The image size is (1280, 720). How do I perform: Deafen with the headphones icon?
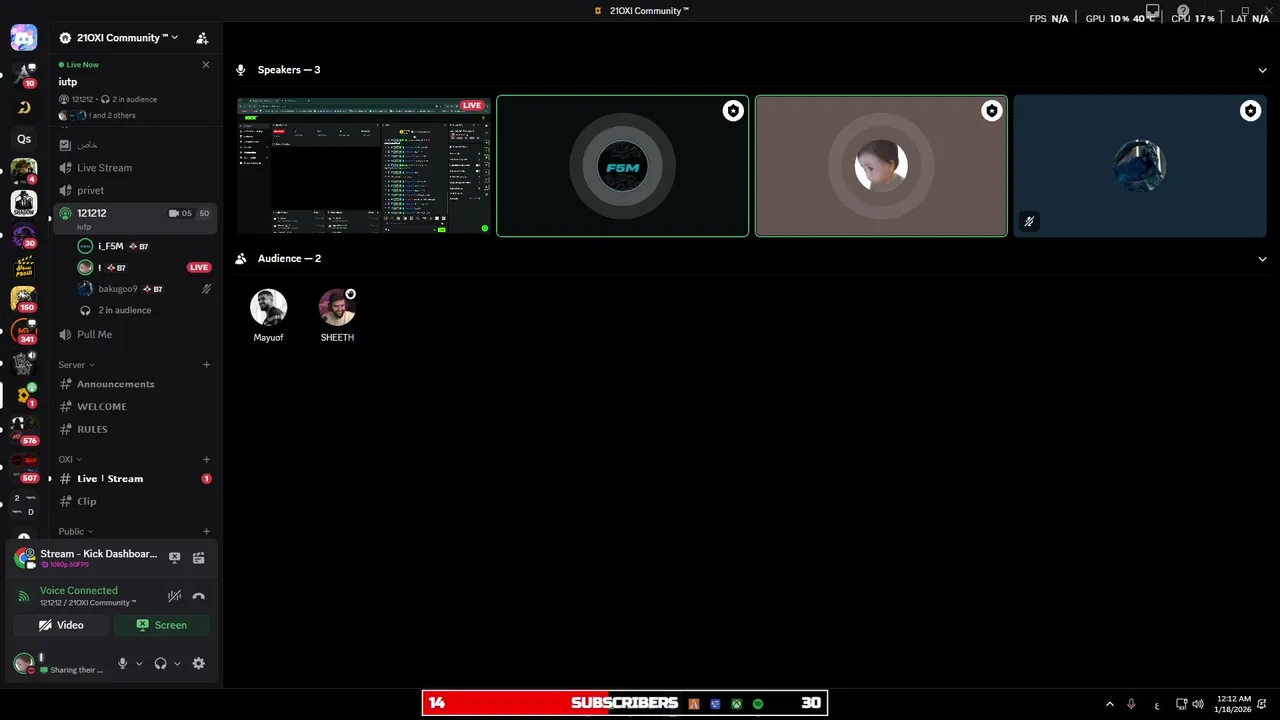tap(160, 663)
